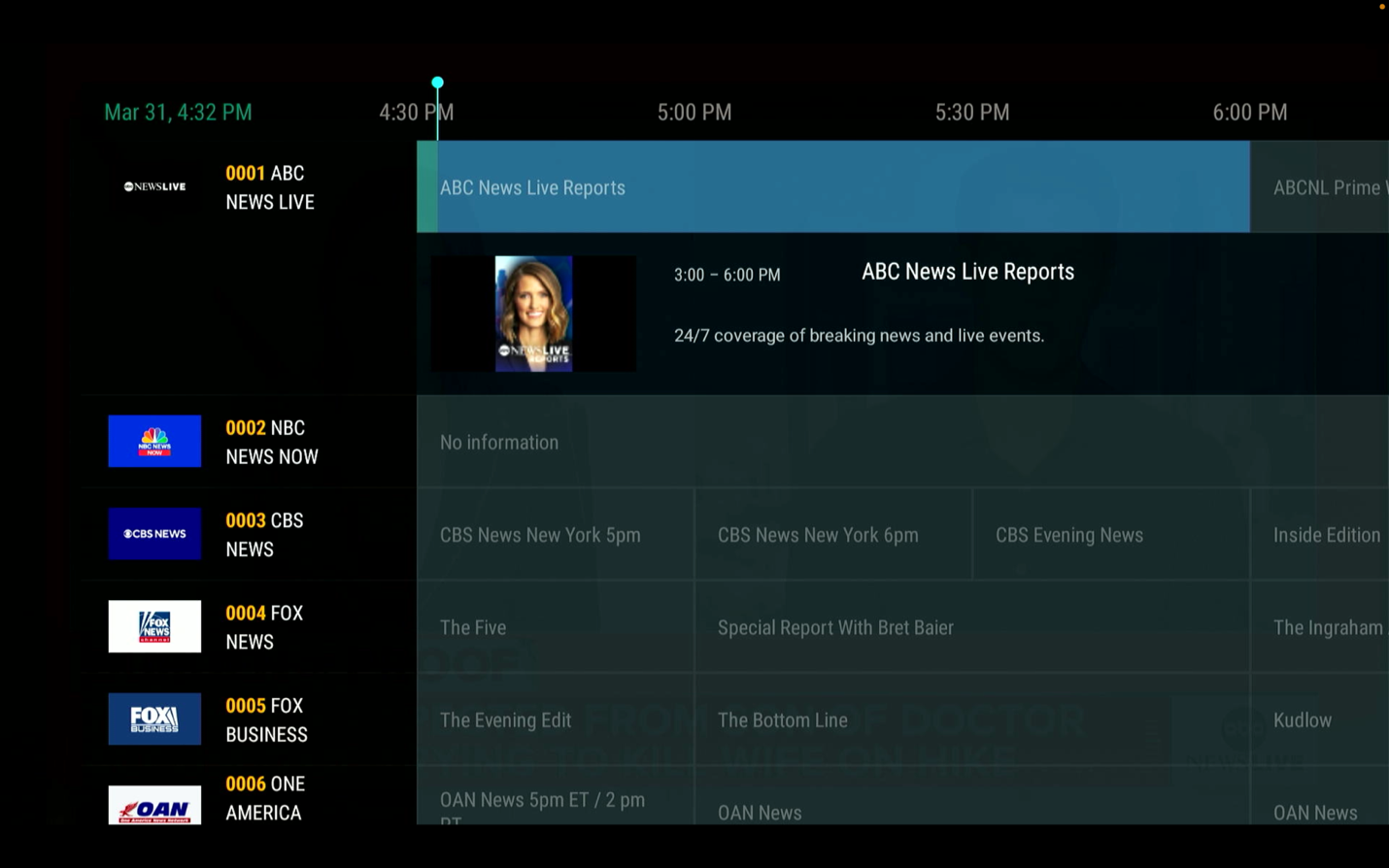Click channel name 0002 NBC NEWS NOW
This screenshot has height=868, width=1389.
(x=272, y=442)
